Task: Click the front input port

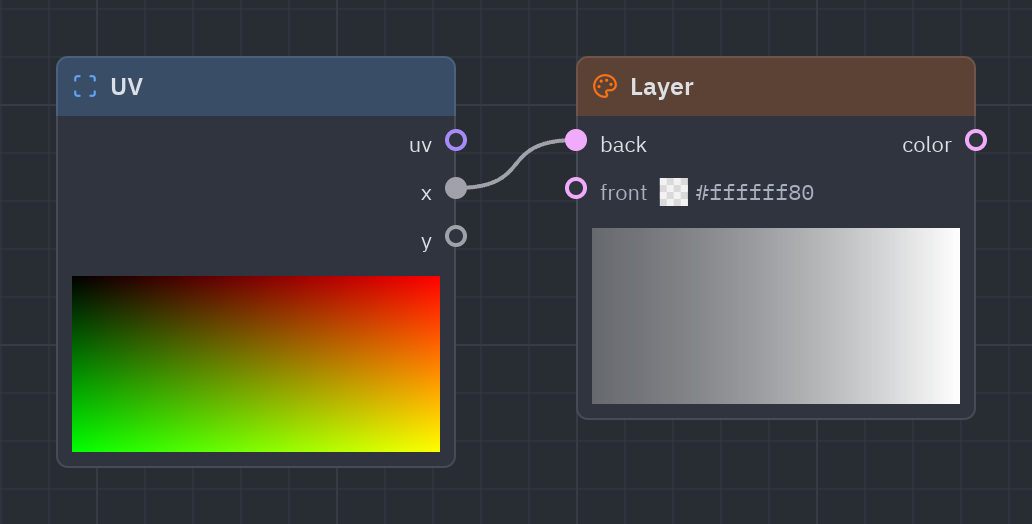Action: (x=576, y=188)
